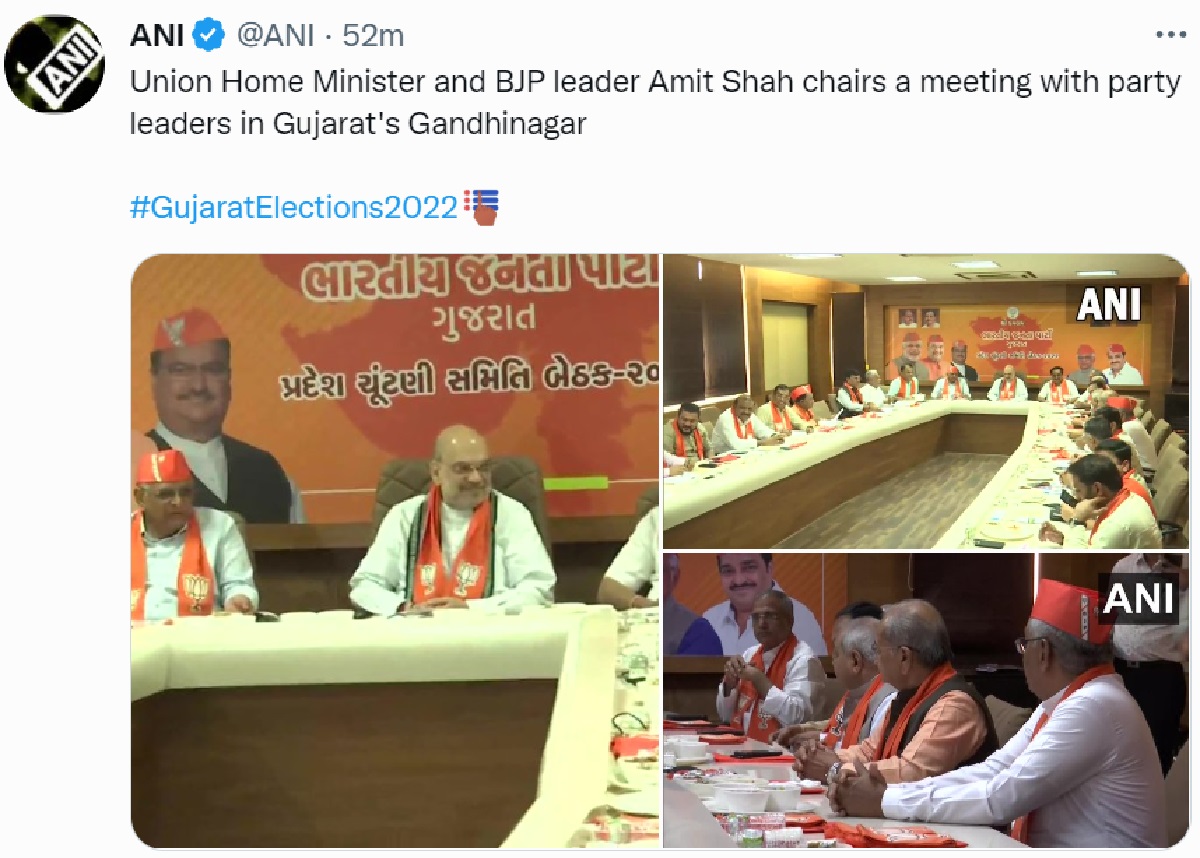1200x858 pixels.
Task: Open the ANI profile avatar
Action: coord(55,64)
